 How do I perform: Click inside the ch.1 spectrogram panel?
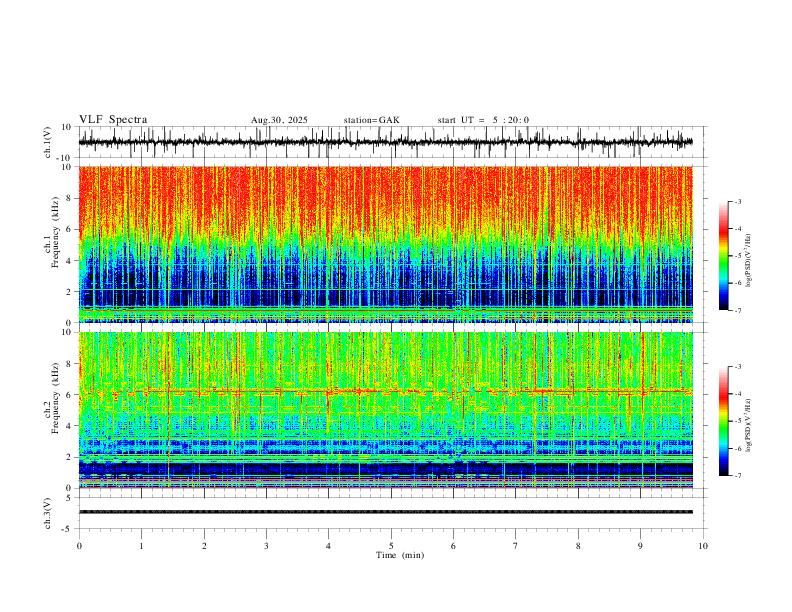coord(386,244)
